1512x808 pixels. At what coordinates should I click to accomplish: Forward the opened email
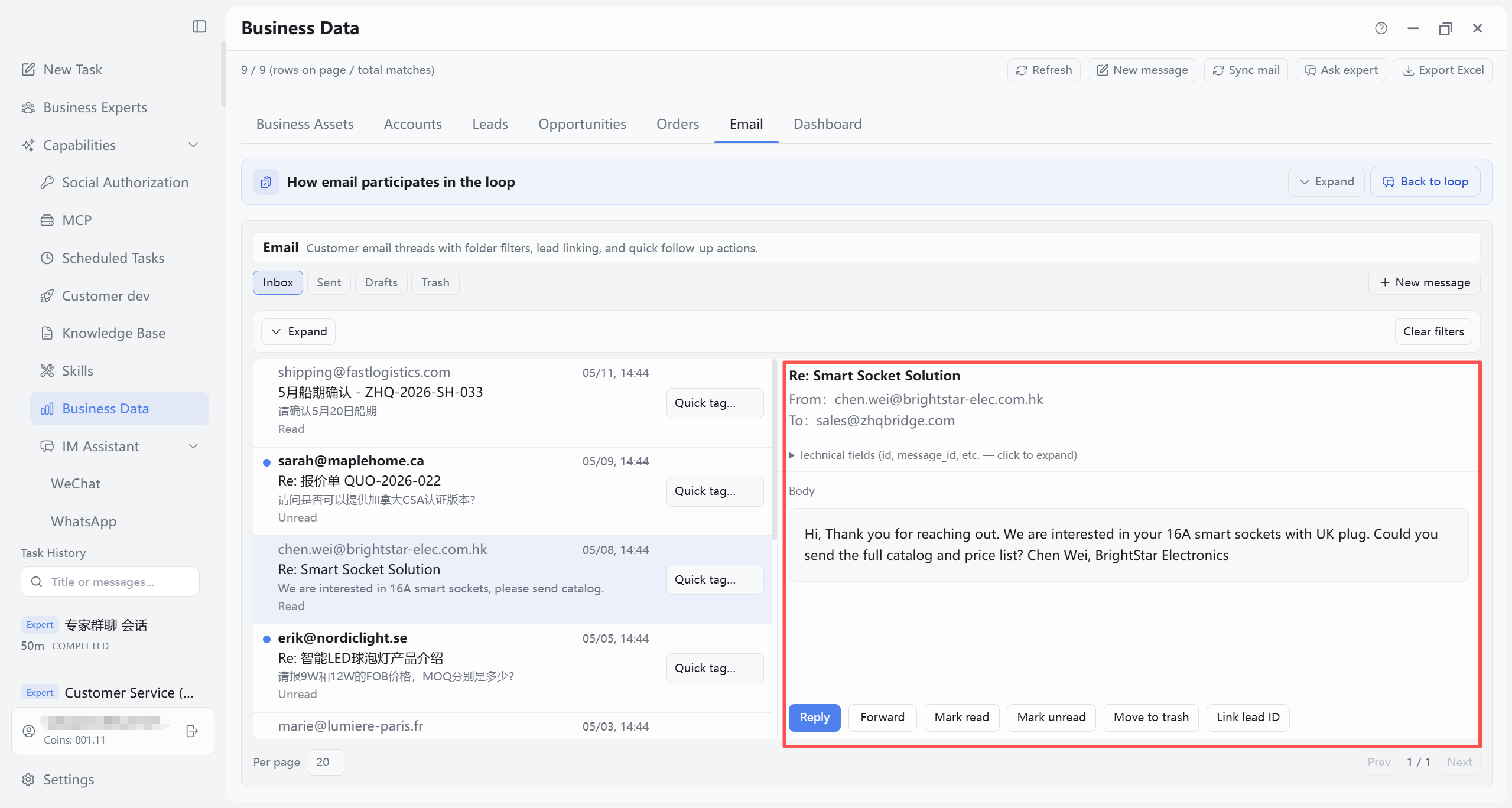click(x=882, y=718)
